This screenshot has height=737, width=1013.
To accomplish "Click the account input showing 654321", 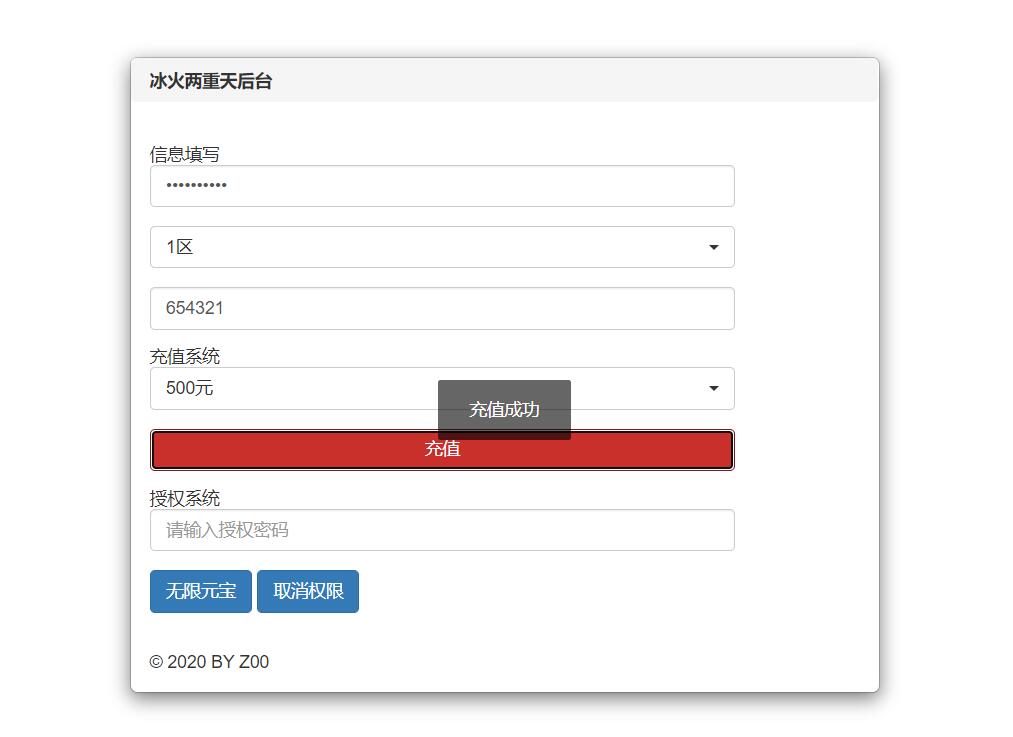I will point(442,308).
